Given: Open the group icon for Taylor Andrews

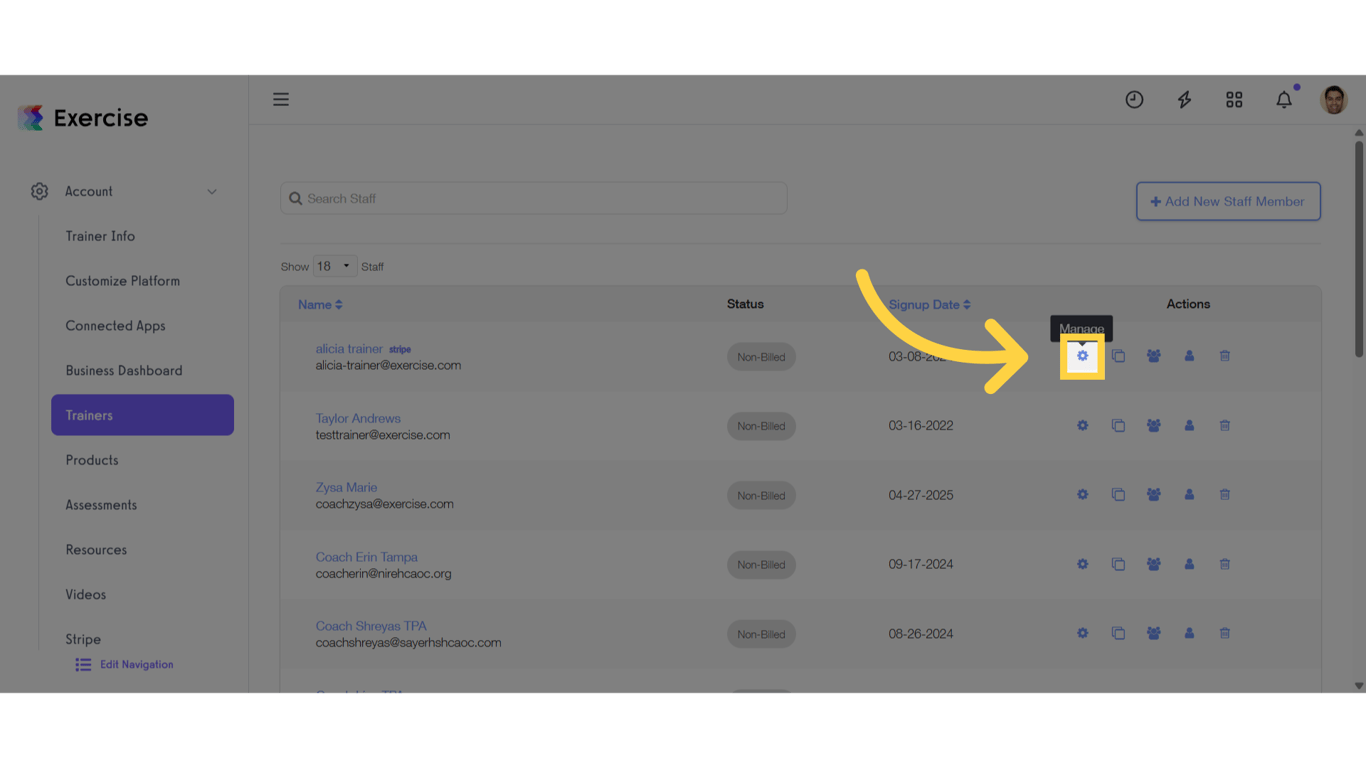Looking at the screenshot, I should [x=1154, y=425].
